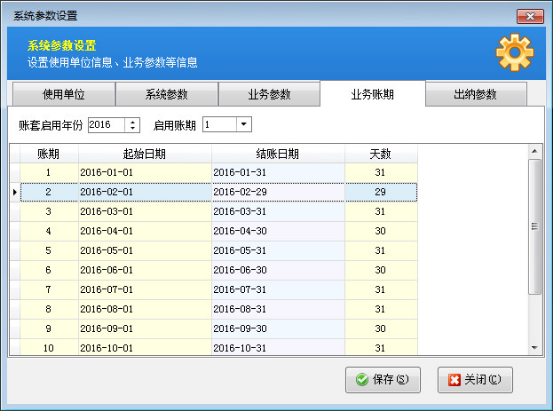Open the 启用账期 dropdown list
Image resolution: width=554 pixels, height=412 pixels.
point(243,124)
